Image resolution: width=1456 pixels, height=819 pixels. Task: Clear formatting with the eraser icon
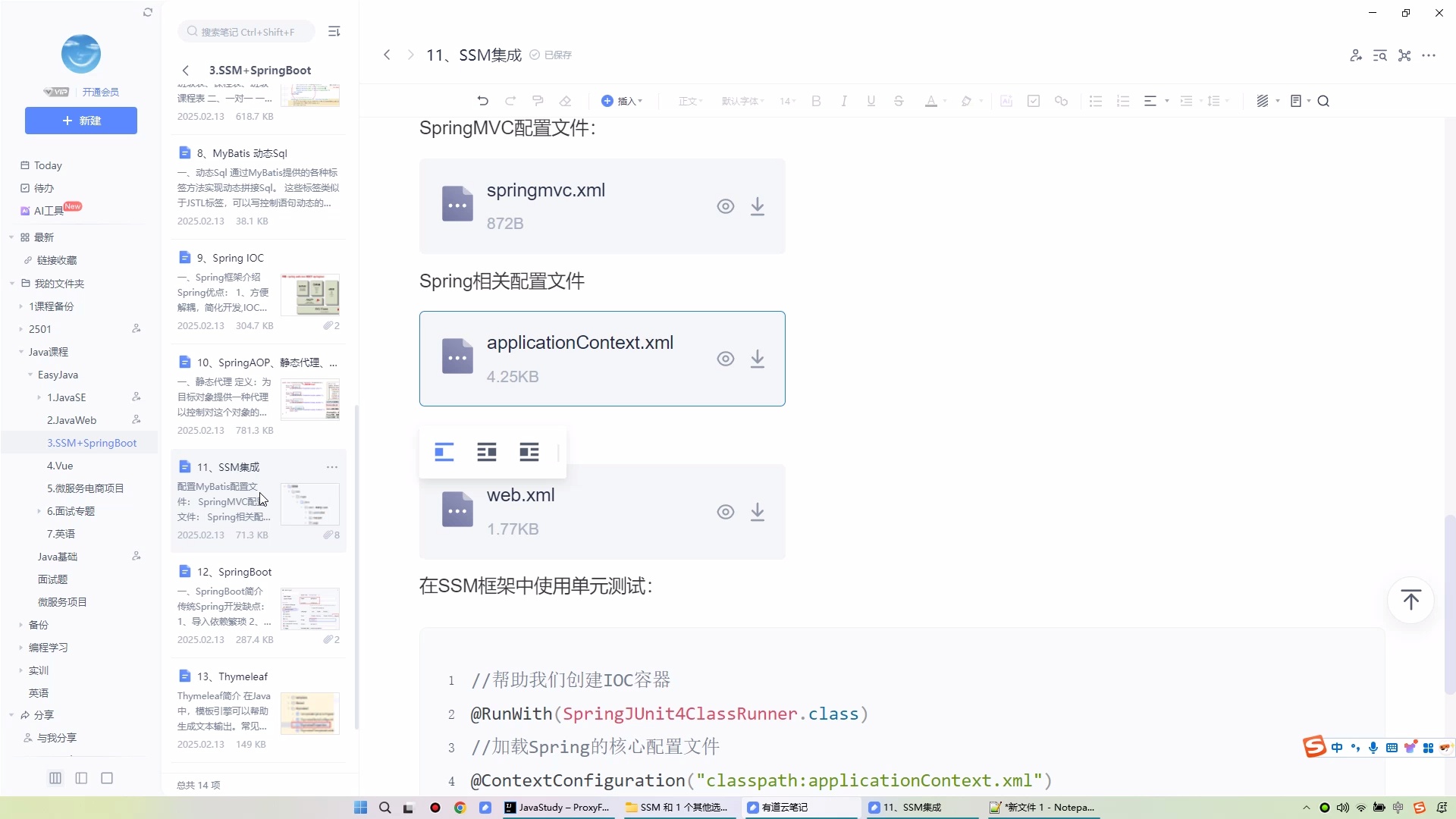tap(566, 100)
